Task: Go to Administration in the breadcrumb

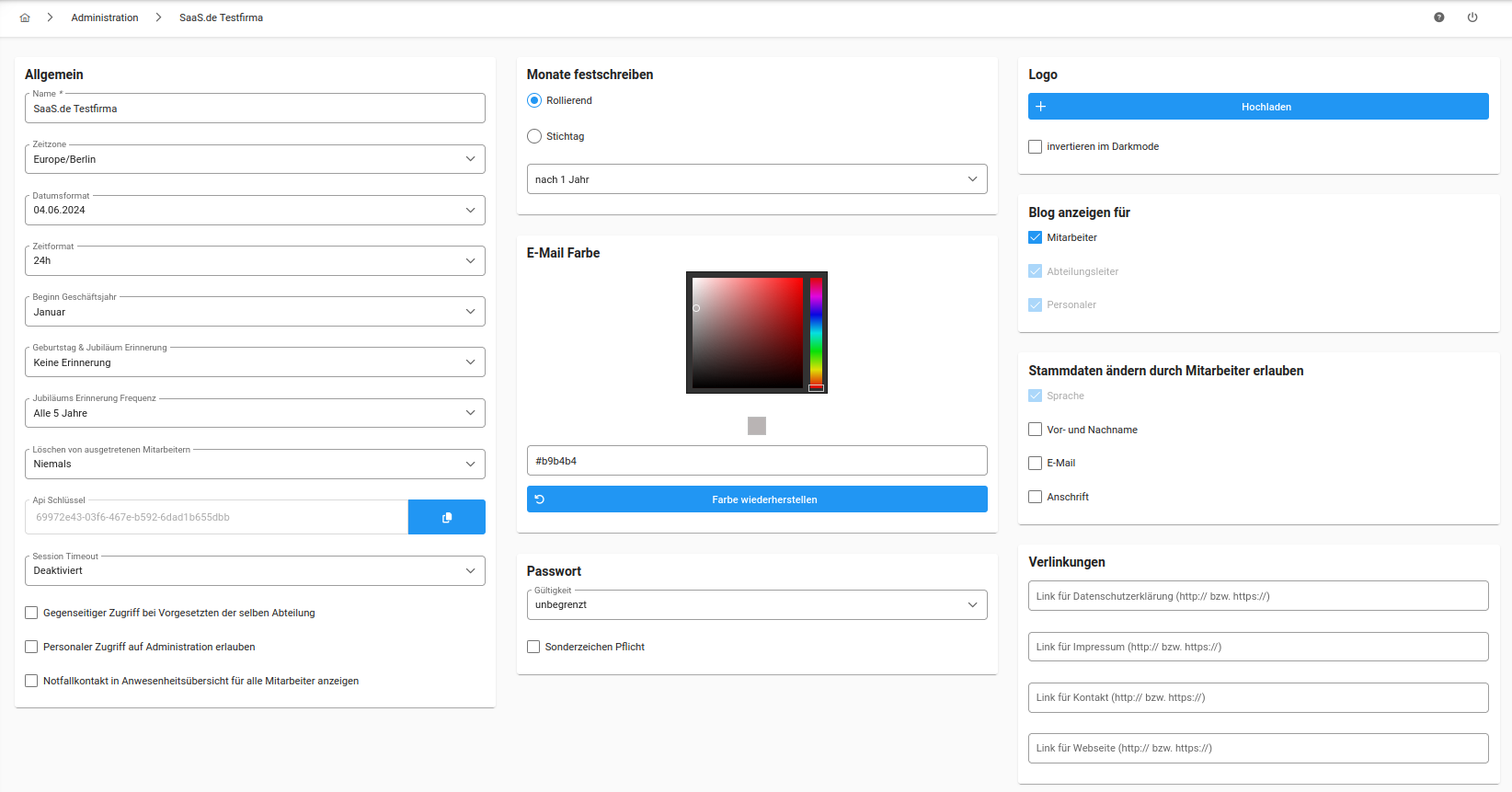Action: (x=105, y=17)
